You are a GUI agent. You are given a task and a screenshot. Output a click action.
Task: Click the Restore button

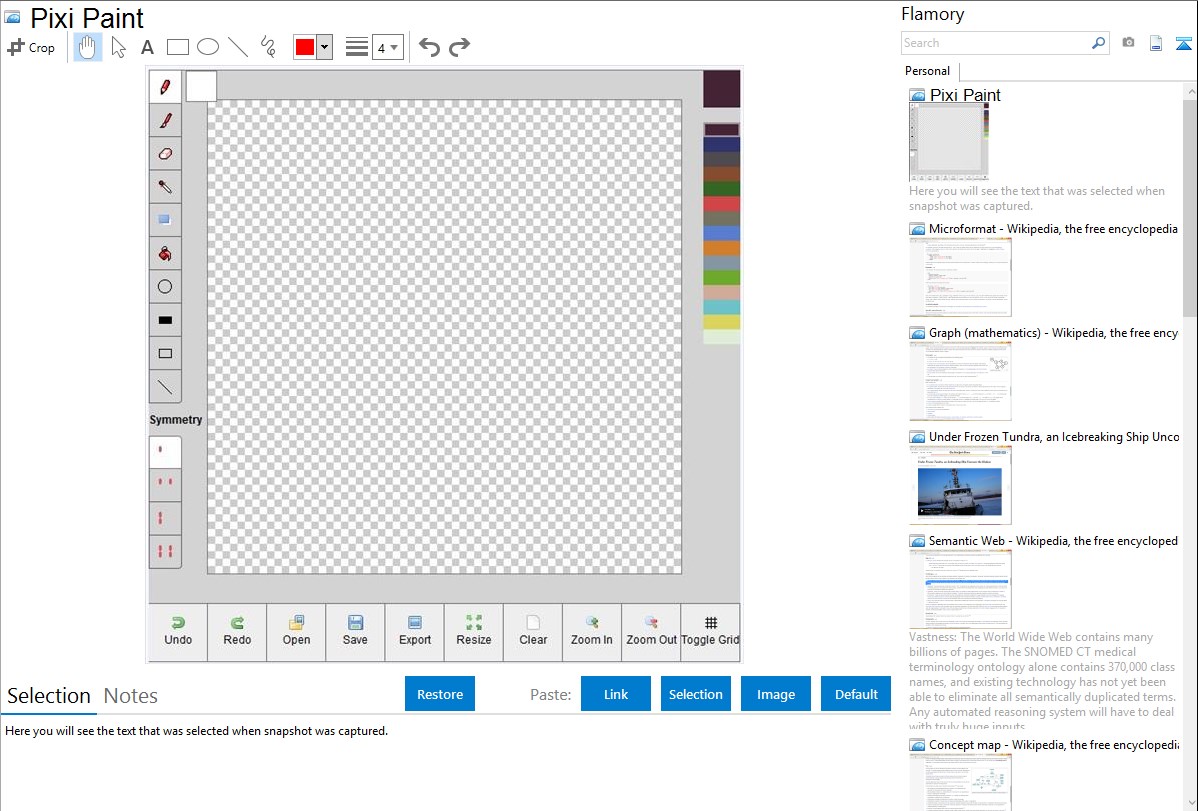pos(440,694)
